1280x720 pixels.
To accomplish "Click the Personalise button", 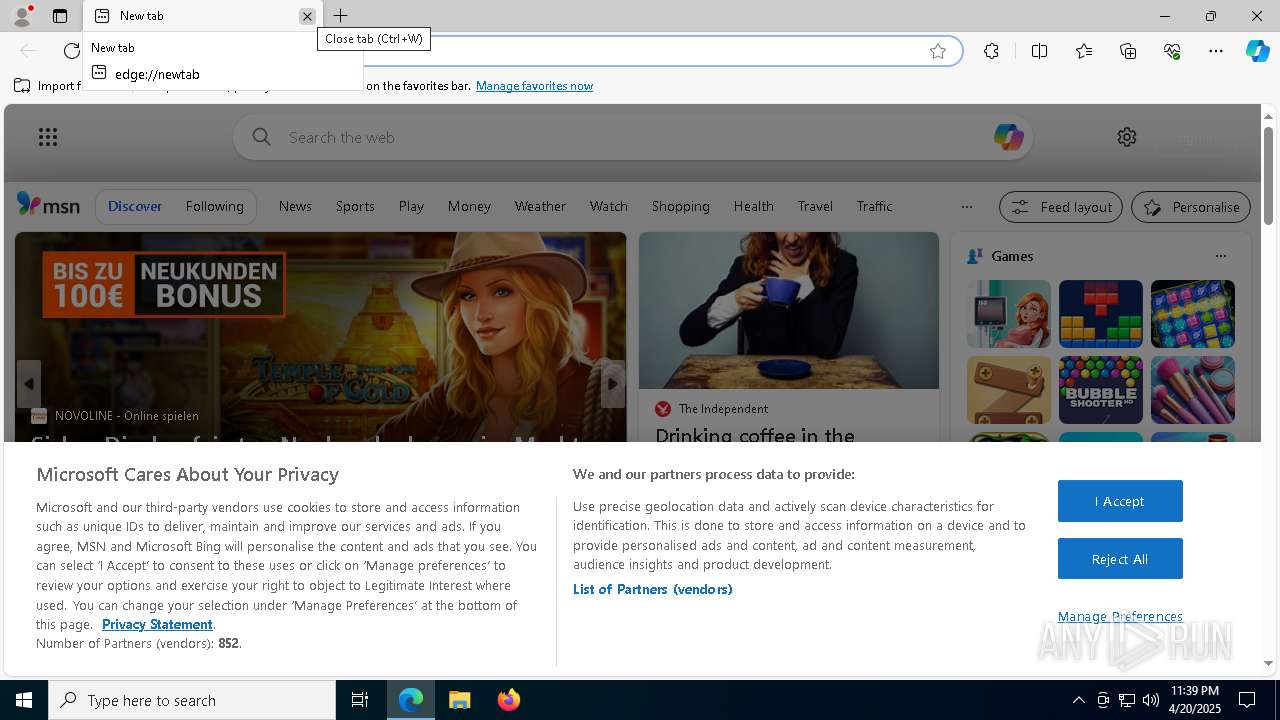I will pyautogui.click(x=1191, y=207).
